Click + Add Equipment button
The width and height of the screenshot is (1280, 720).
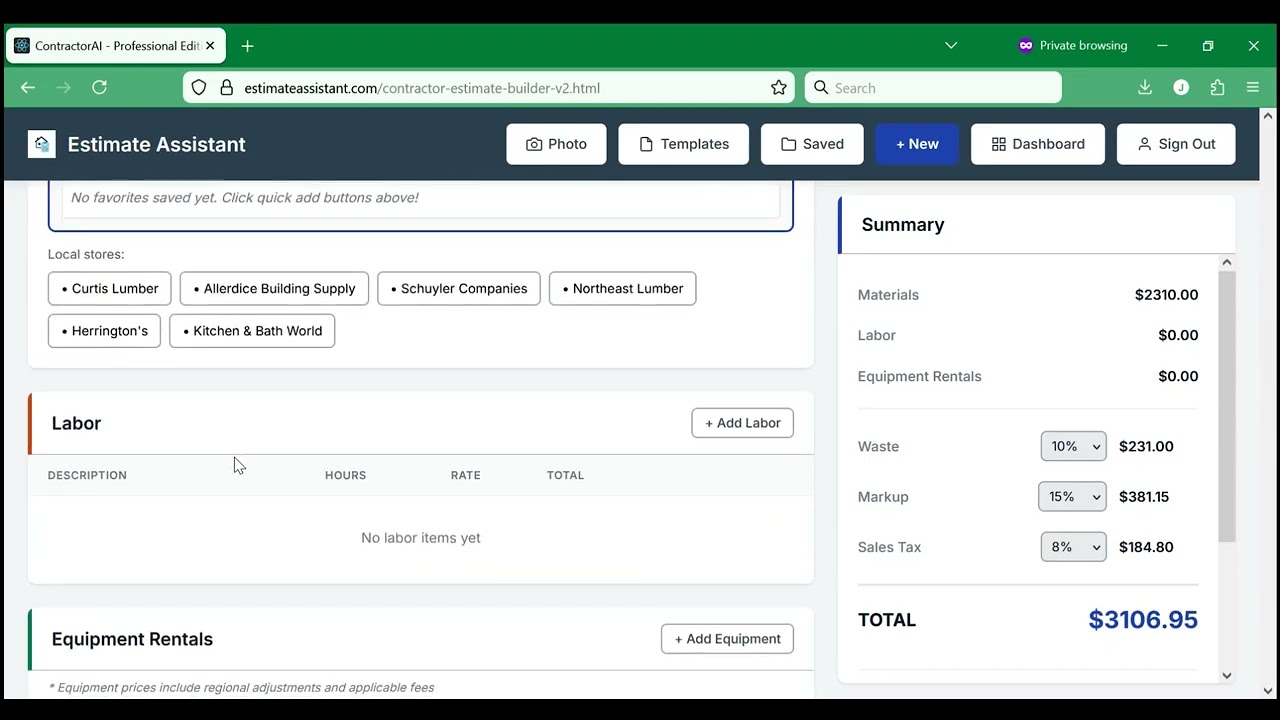pyautogui.click(x=727, y=639)
